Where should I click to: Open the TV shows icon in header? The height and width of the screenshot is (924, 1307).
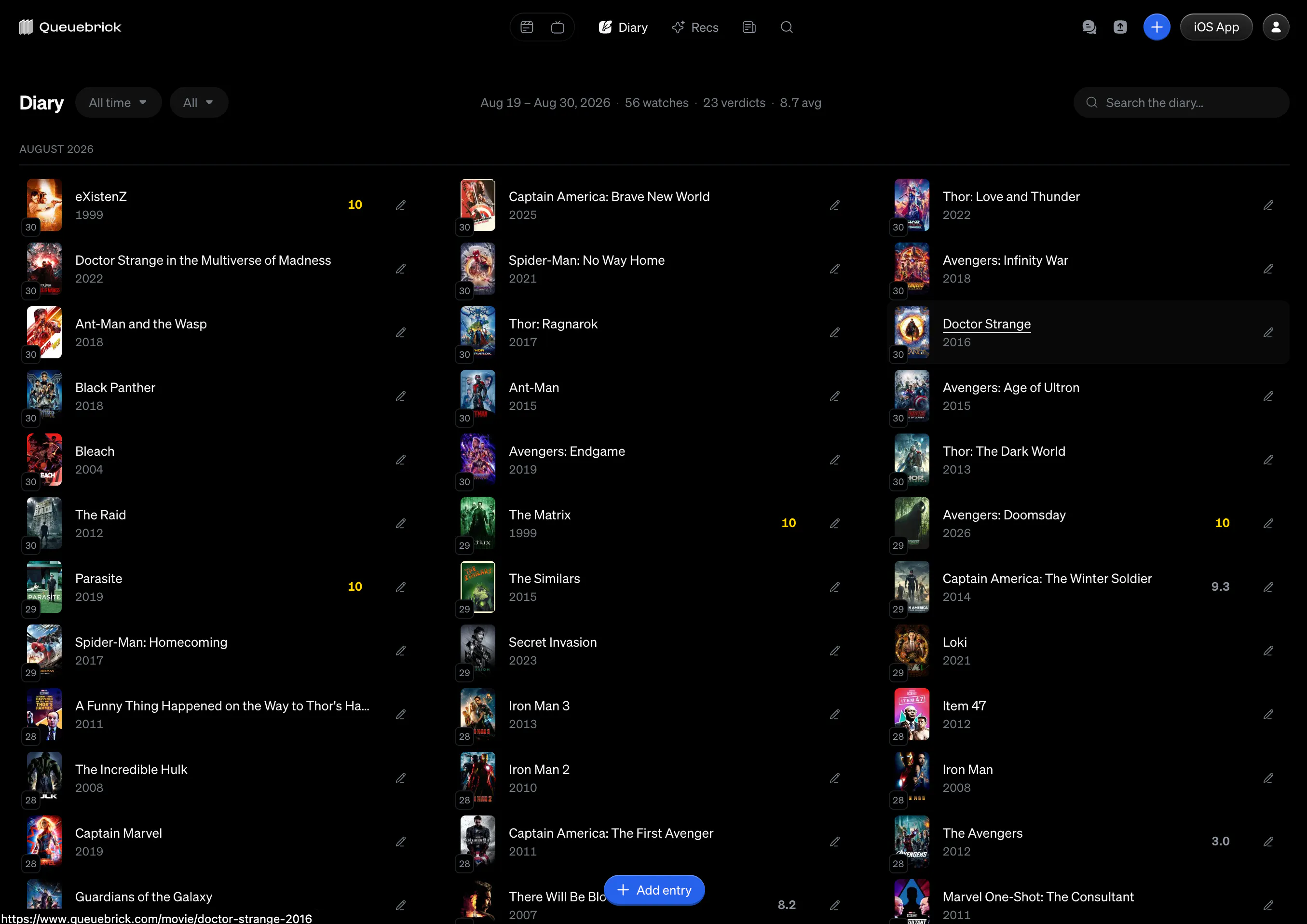pyautogui.click(x=558, y=27)
